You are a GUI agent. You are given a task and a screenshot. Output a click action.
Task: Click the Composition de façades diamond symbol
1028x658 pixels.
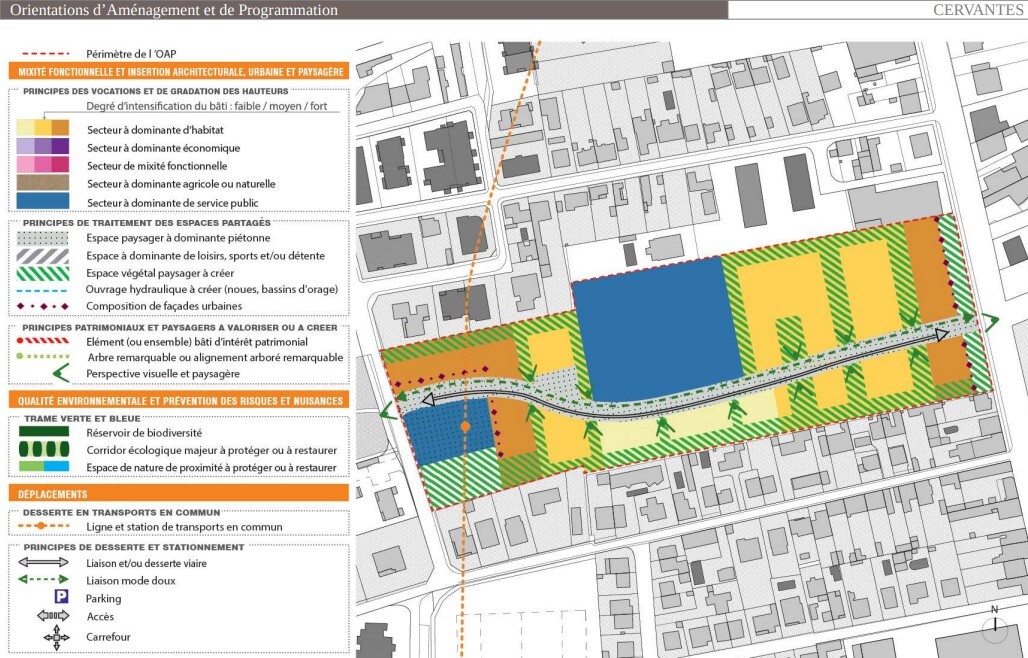pos(43,306)
